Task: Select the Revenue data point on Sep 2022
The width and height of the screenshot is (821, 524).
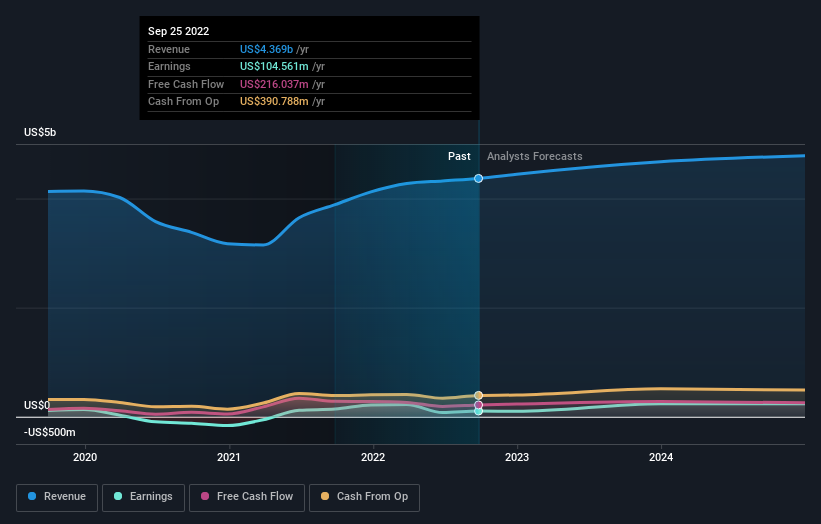Action: tap(479, 179)
